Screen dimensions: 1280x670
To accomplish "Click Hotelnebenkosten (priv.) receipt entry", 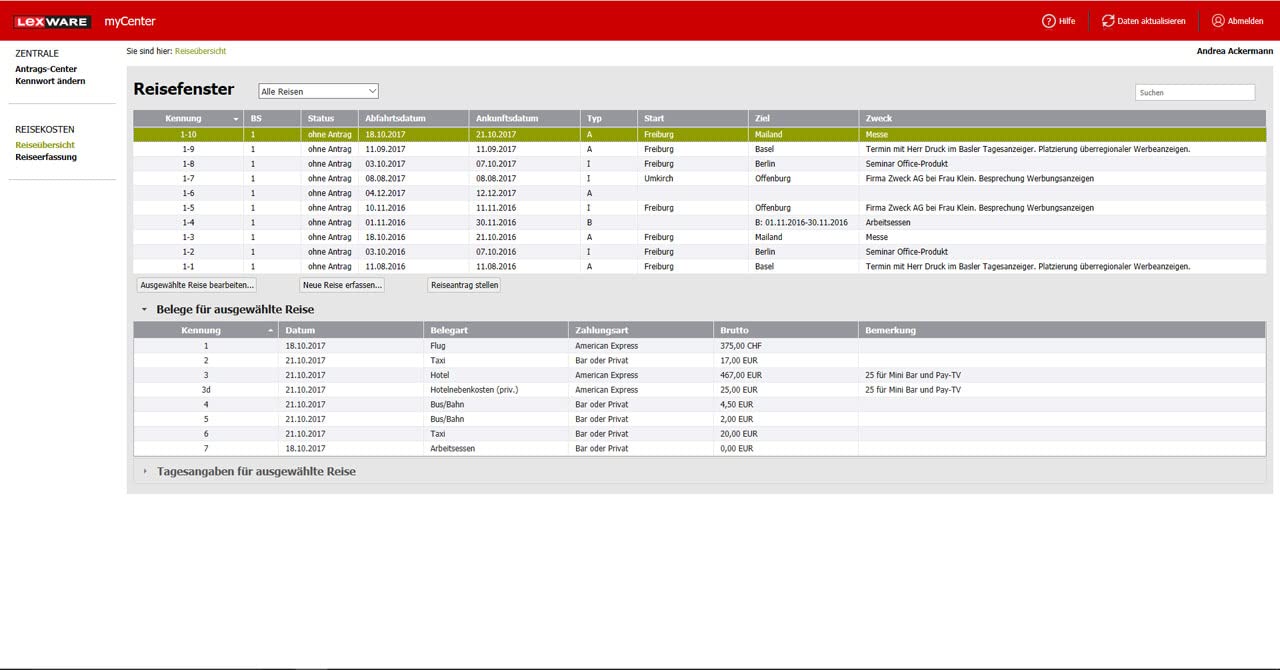I will pyautogui.click(x=474, y=390).
